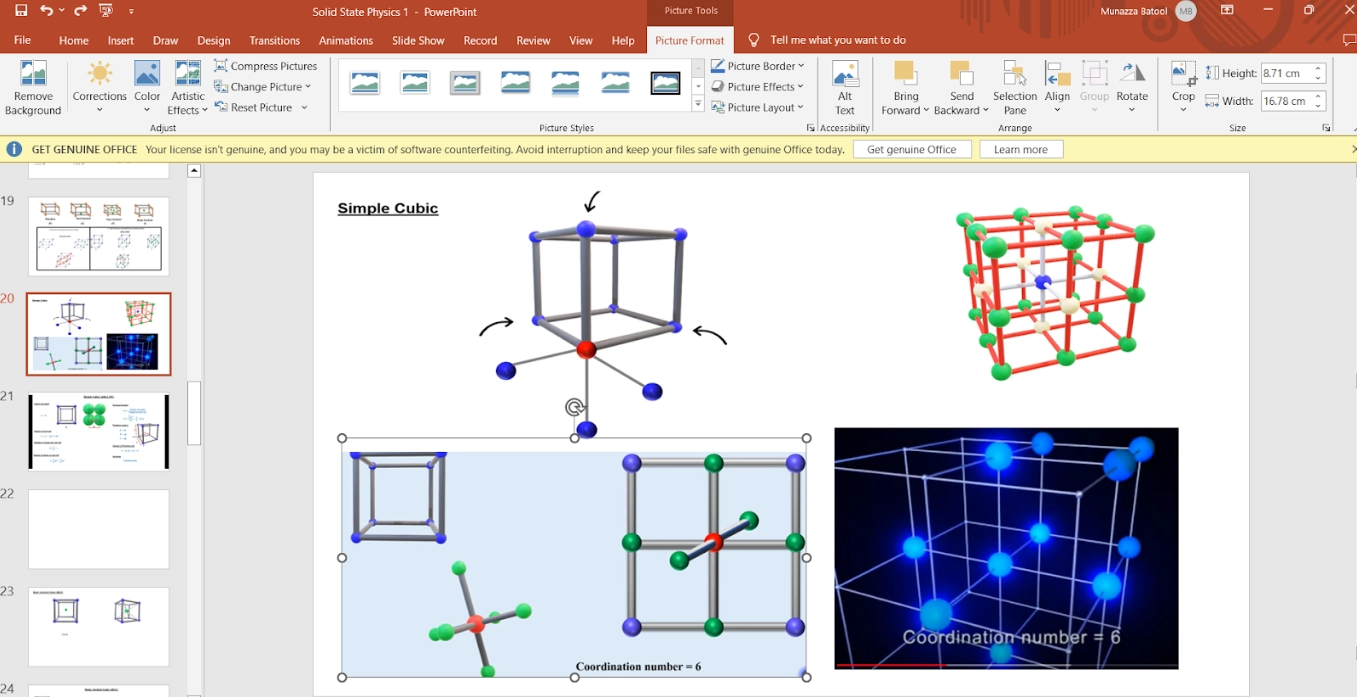Start slideshow from beginning icon
The height and width of the screenshot is (697, 1357).
point(106,11)
